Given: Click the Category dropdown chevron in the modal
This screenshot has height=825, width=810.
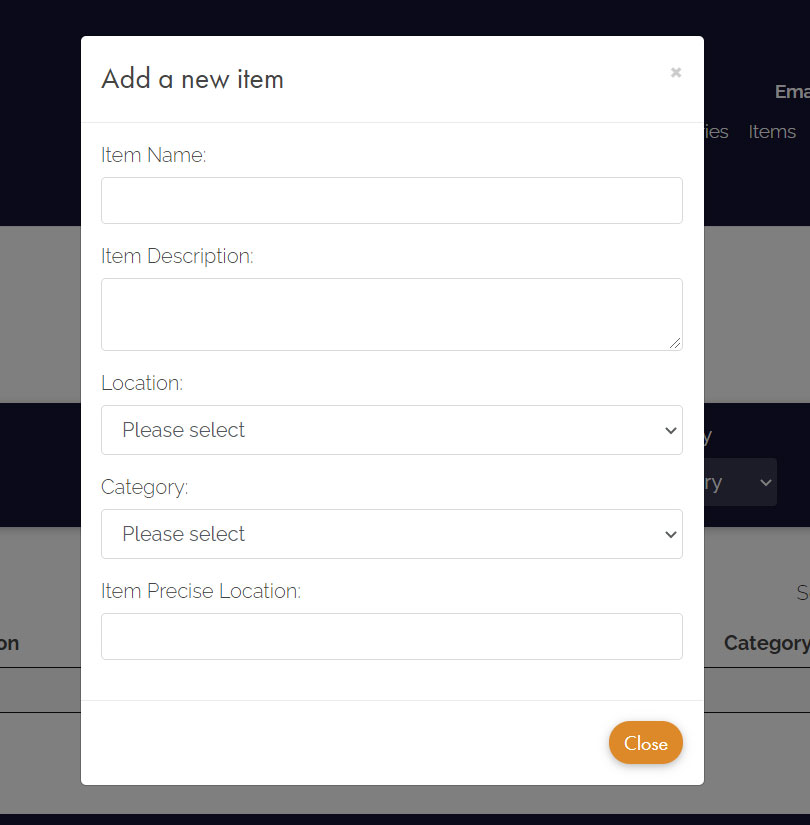Looking at the screenshot, I should [670, 534].
